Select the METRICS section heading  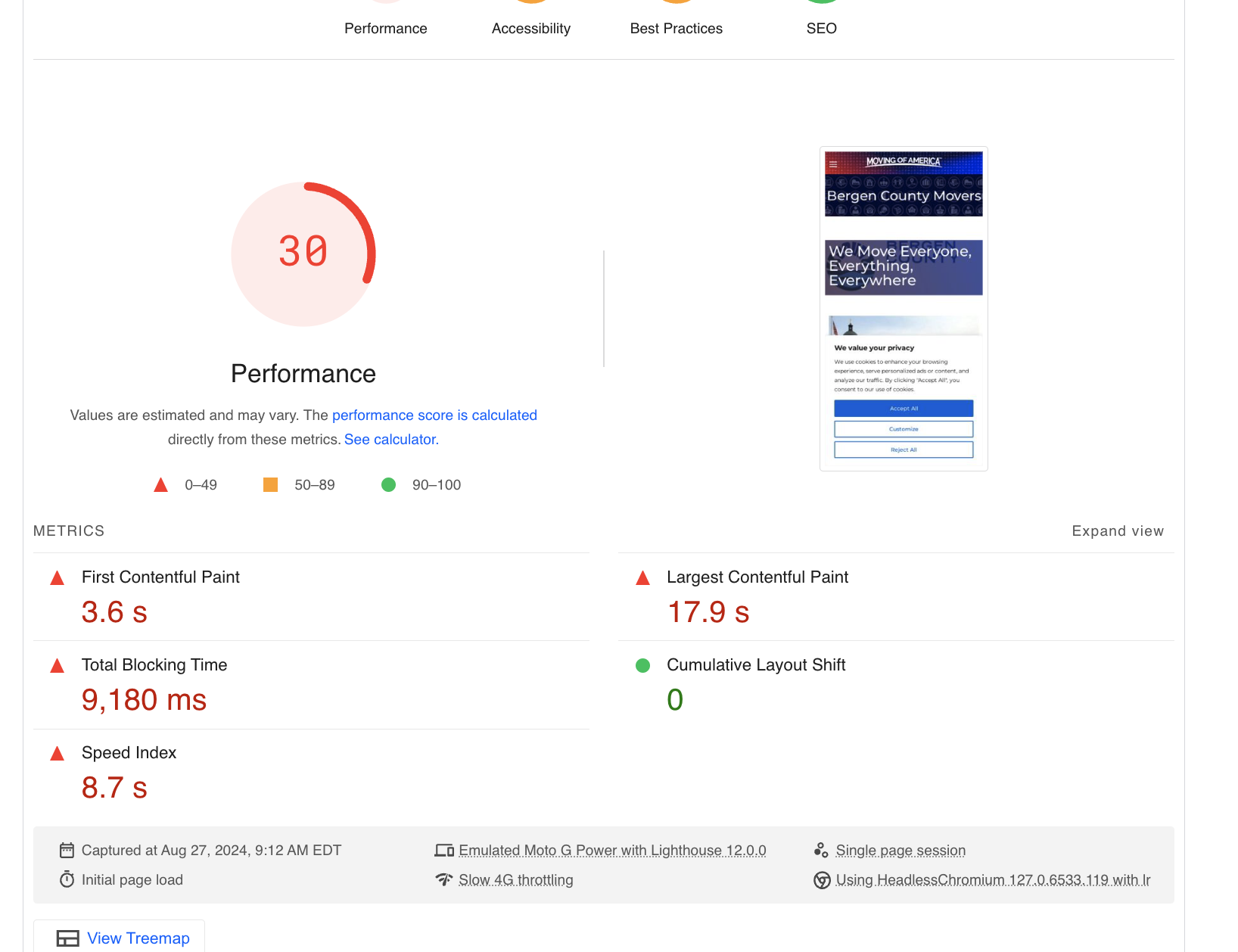click(x=69, y=530)
